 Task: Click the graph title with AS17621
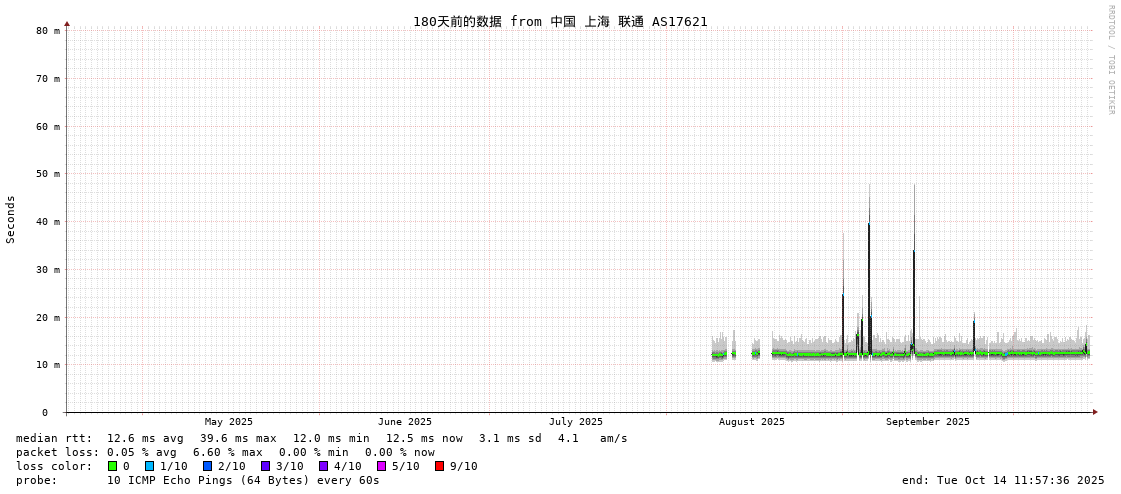coord(560,21)
